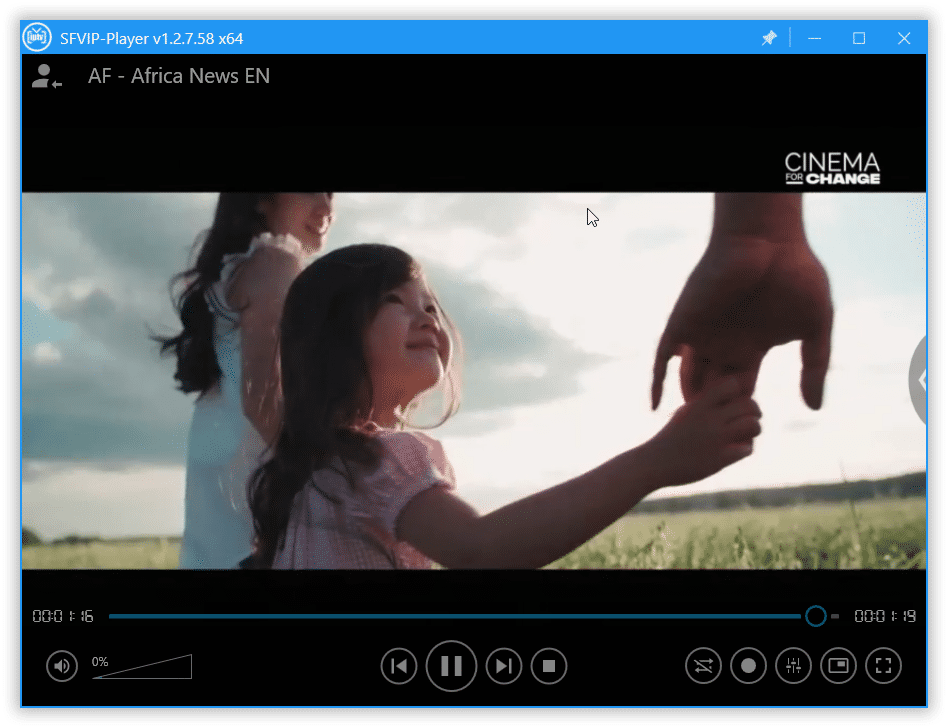Enter fullscreen mode

click(x=883, y=666)
